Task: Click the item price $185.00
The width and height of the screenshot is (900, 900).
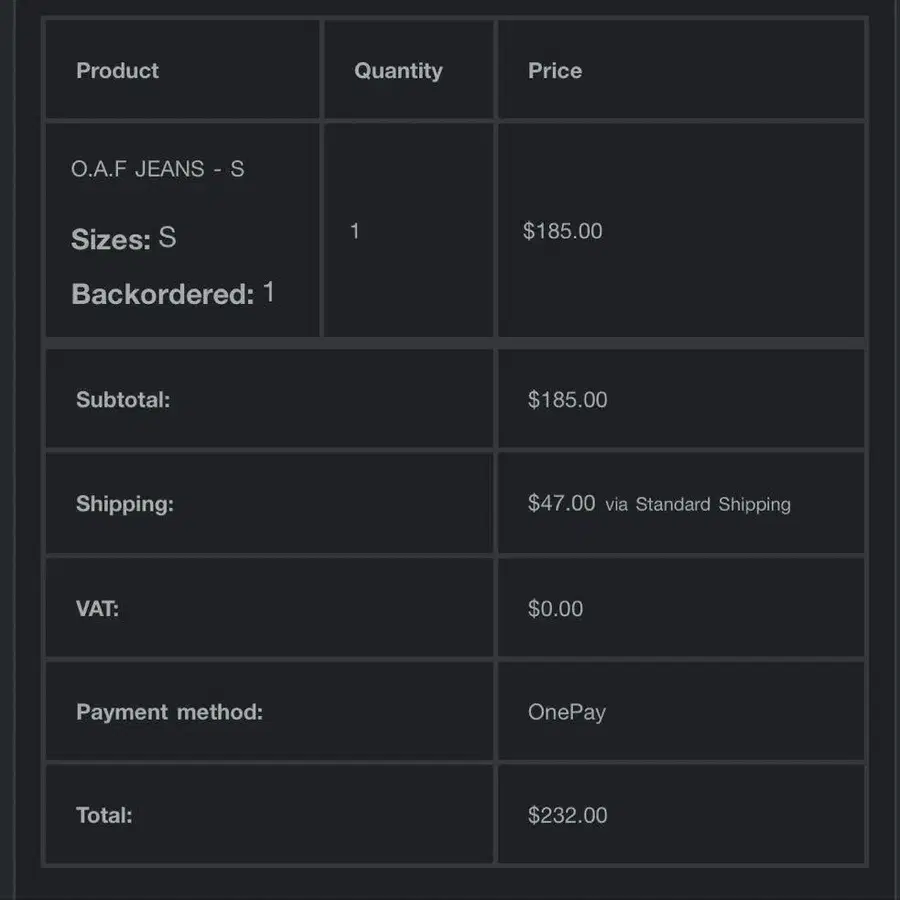Action: 562,231
